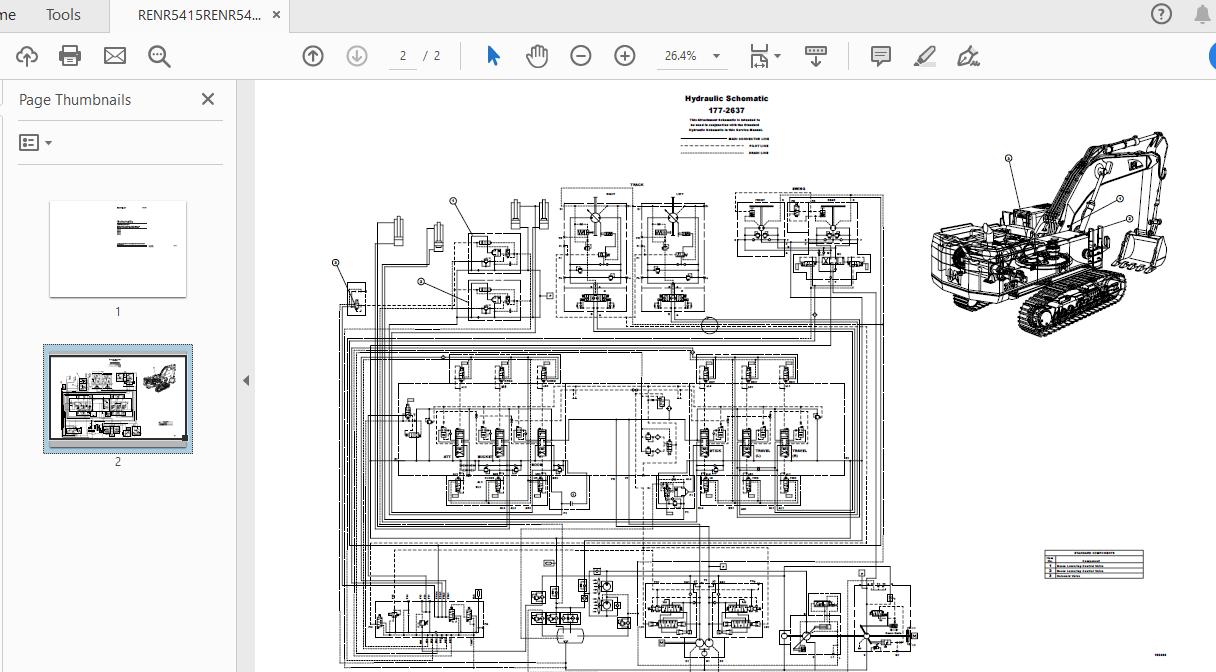Toggle the scrolling mode keyboard icon
Image resolution: width=1216 pixels, height=672 pixels.
(816, 56)
